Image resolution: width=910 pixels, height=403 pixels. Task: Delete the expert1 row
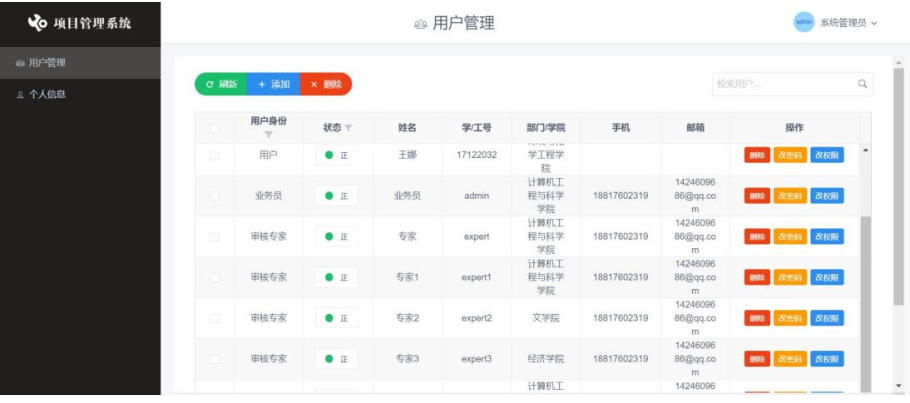(x=757, y=277)
